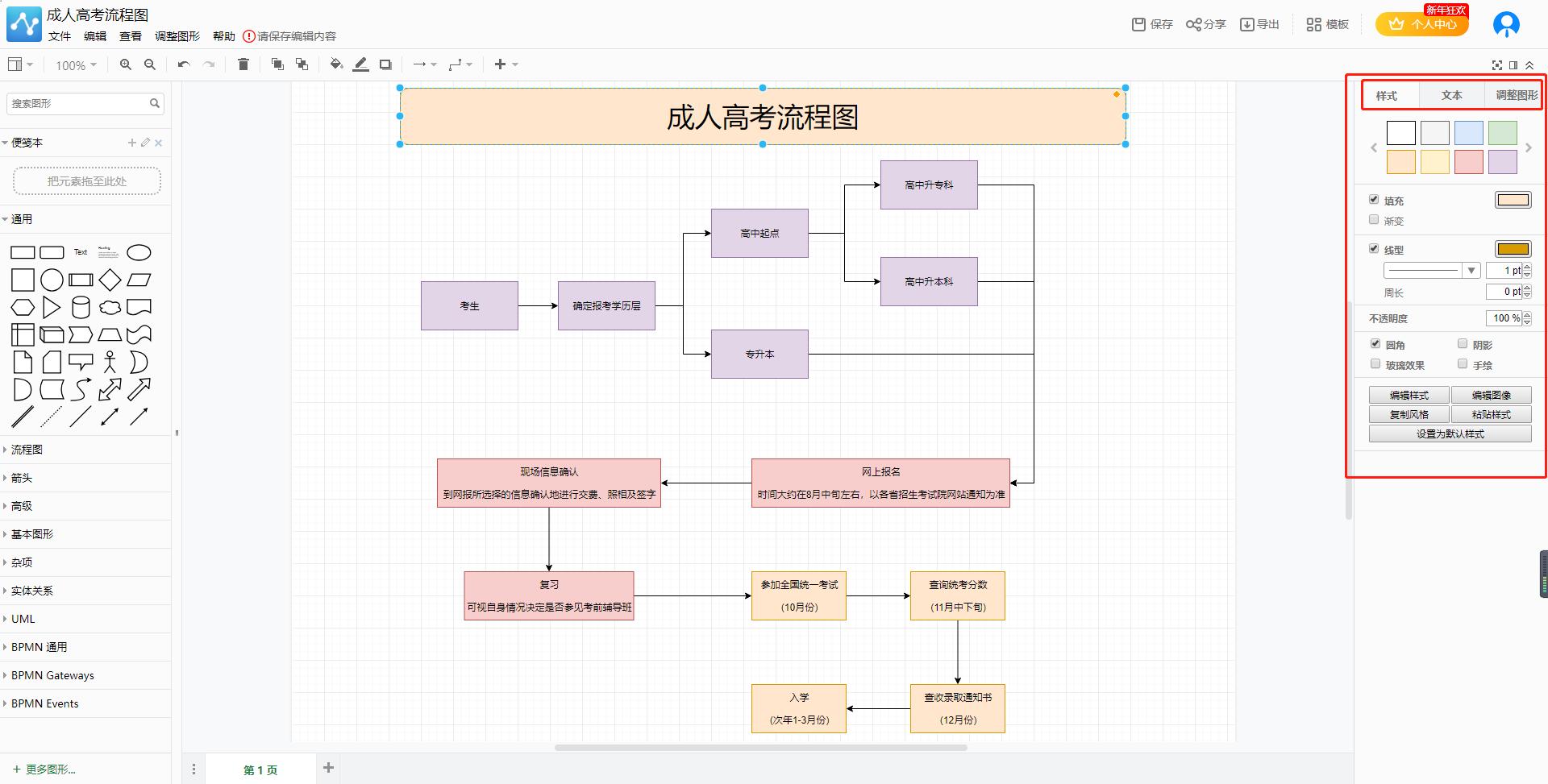Switch to the 文本 tab

[x=1451, y=94]
